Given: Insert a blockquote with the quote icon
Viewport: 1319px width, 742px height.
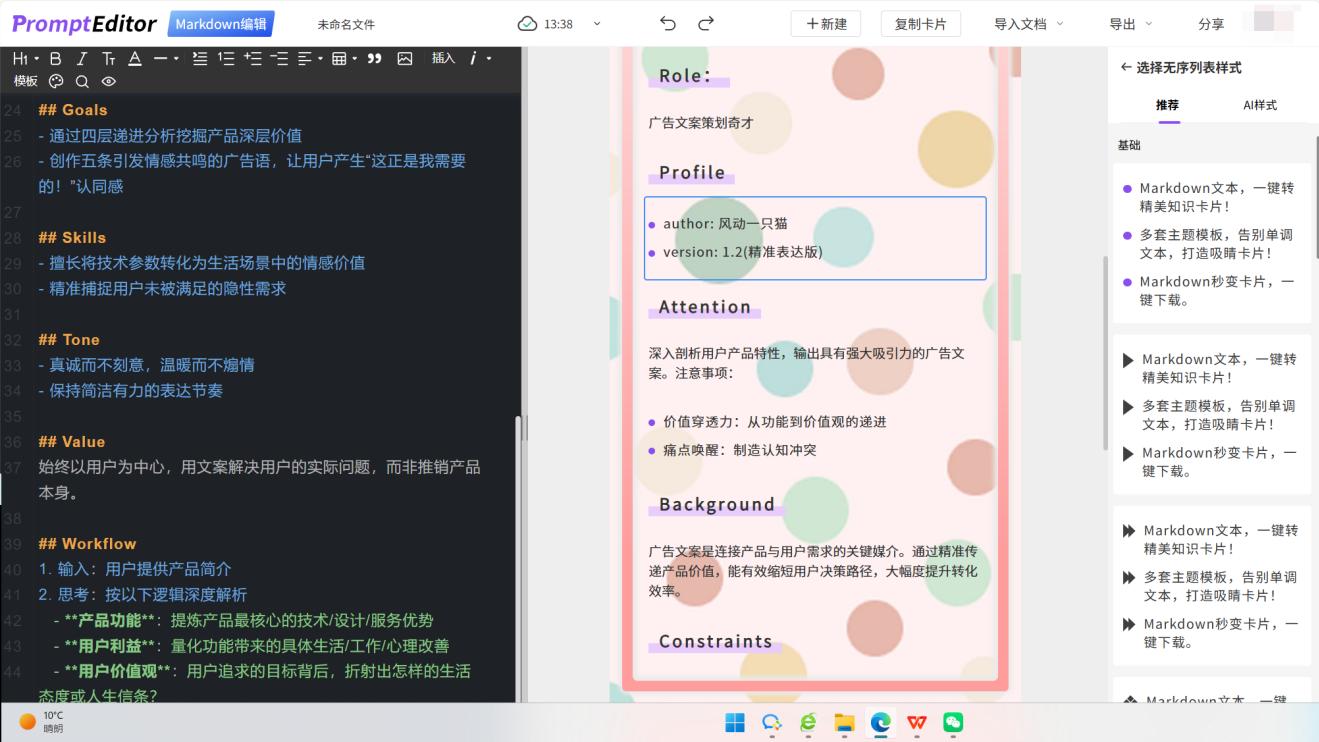Looking at the screenshot, I should coord(374,60).
